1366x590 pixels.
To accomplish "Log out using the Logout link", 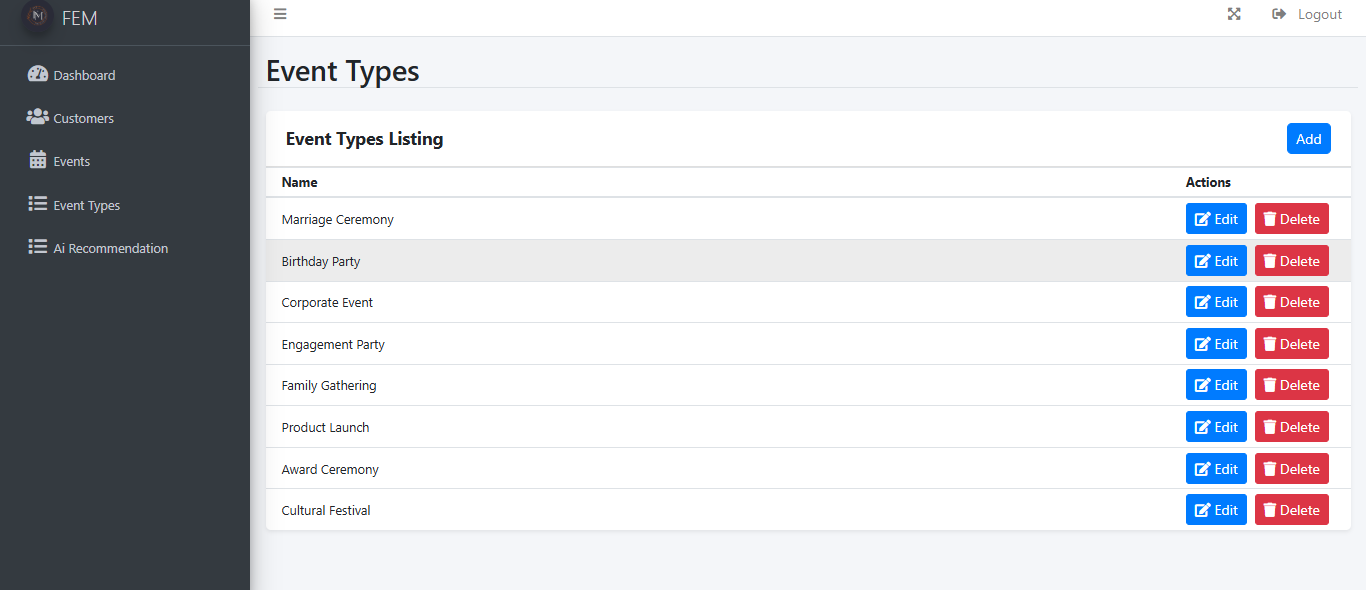I will click(1320, 14).
